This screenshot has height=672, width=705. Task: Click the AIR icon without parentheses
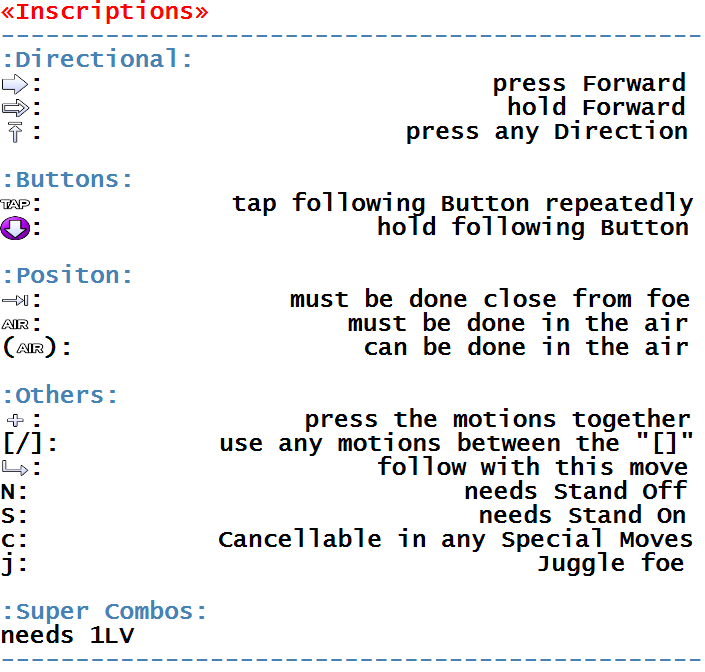point(15,324)
